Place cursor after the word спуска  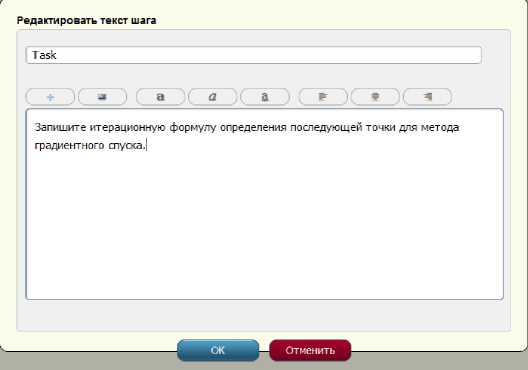tap(146, 145)
